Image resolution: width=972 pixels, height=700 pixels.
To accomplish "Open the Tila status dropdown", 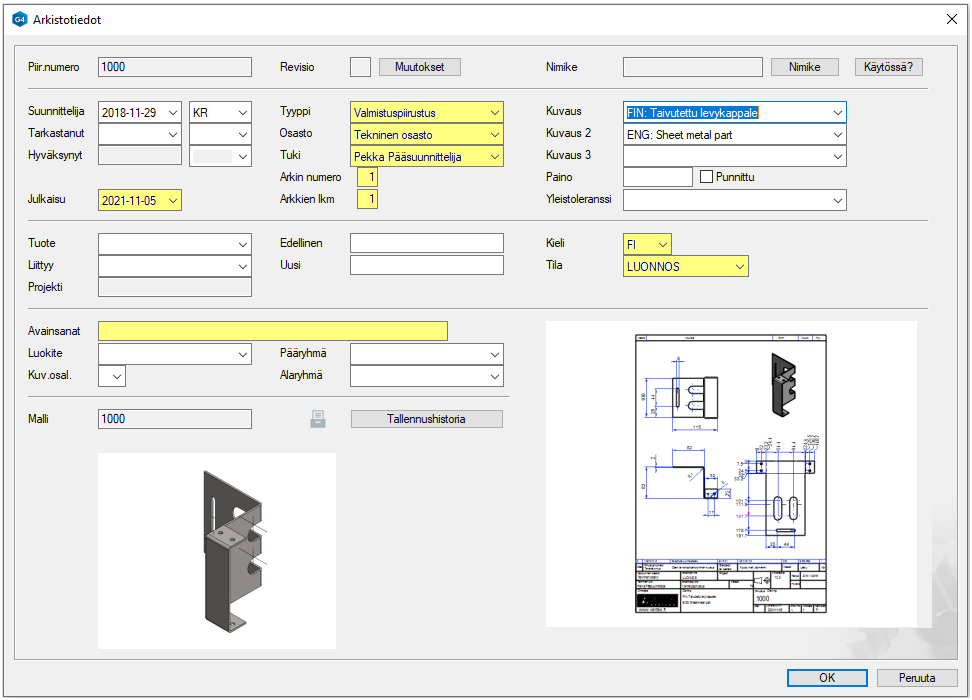I will [739, 266].
